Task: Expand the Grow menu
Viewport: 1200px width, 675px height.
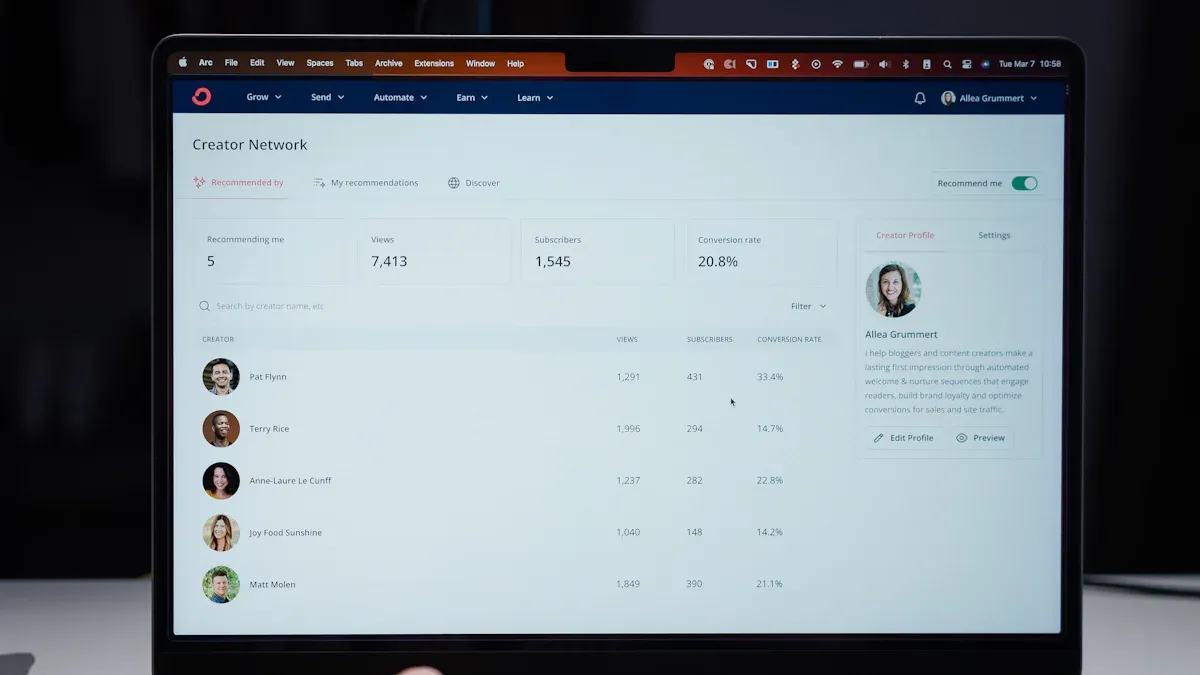Action: [264, 98]
